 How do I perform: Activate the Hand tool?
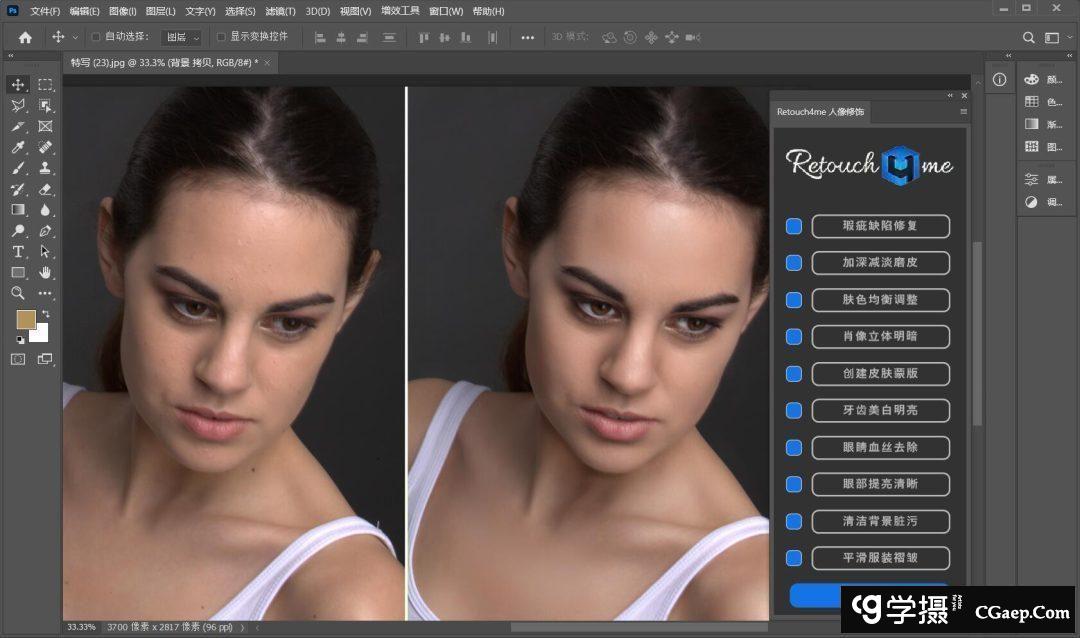45,272
